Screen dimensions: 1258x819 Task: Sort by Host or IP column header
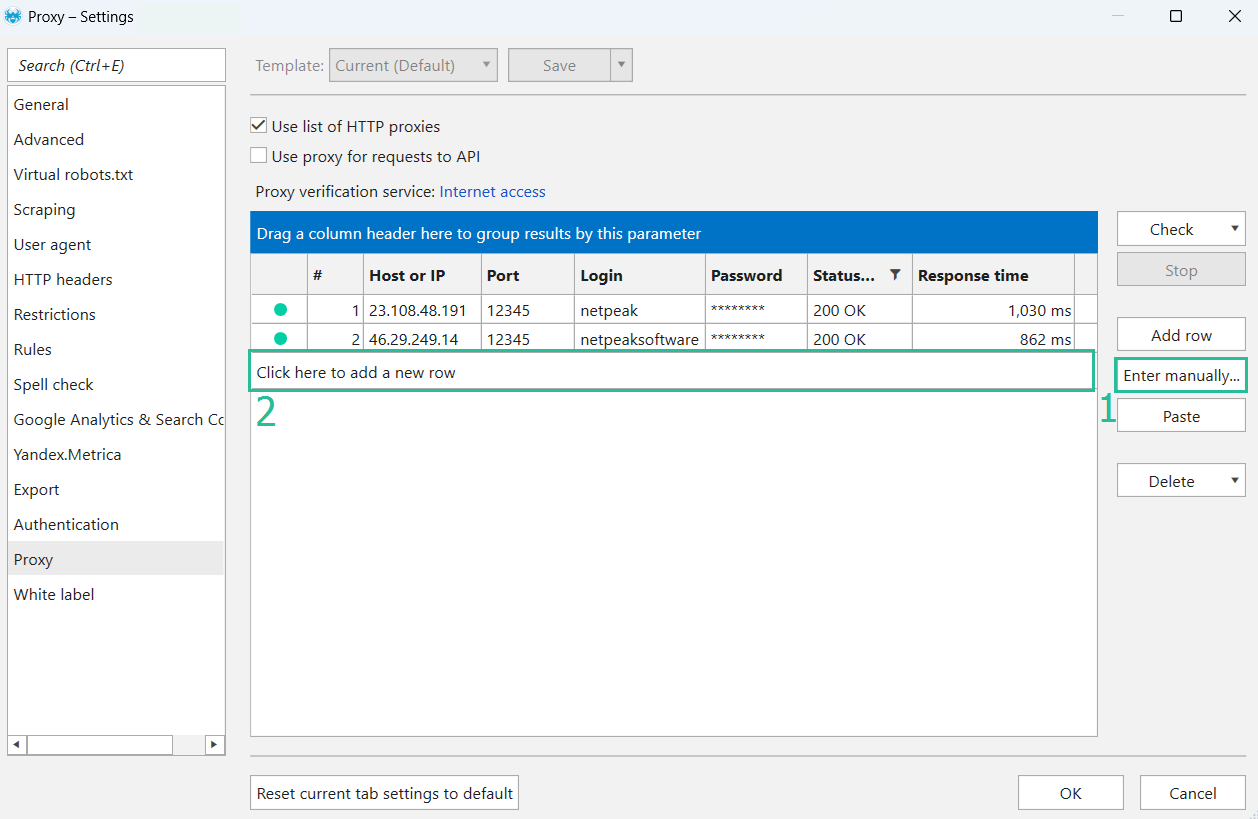[422, 275]
